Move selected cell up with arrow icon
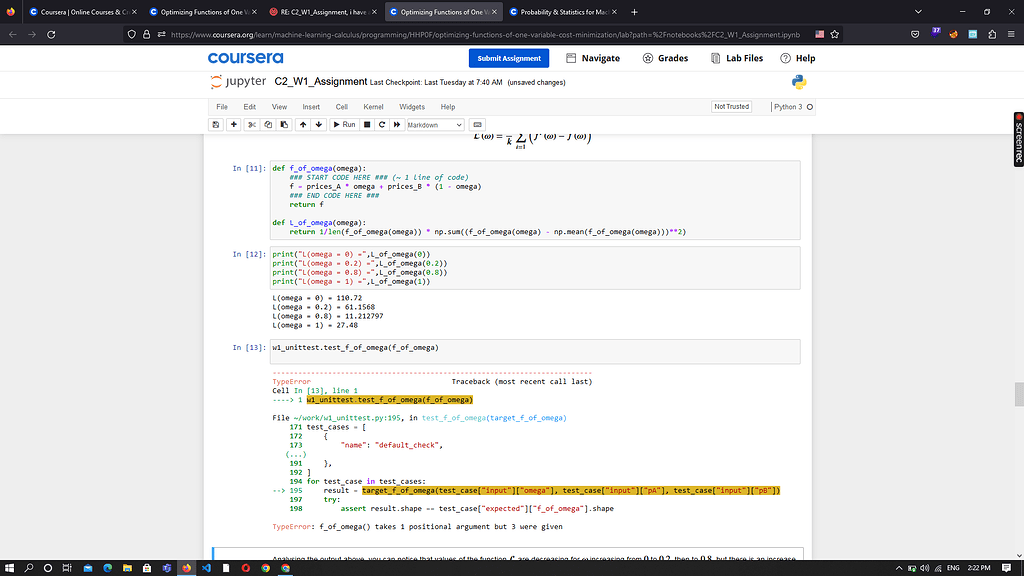Screen dimensions: 1024x576 coord(301,125)
